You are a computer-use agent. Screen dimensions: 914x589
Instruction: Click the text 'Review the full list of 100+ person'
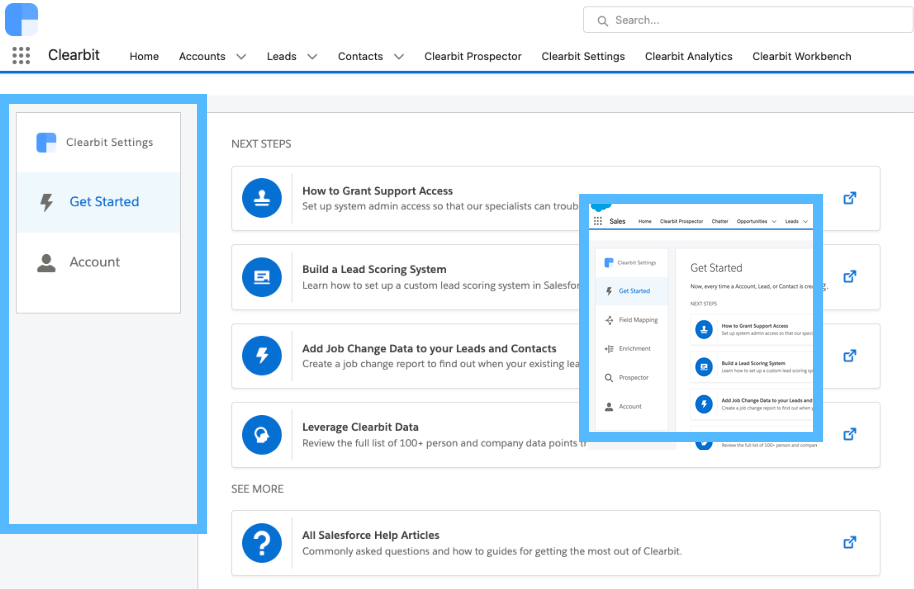tap(444, 443)
